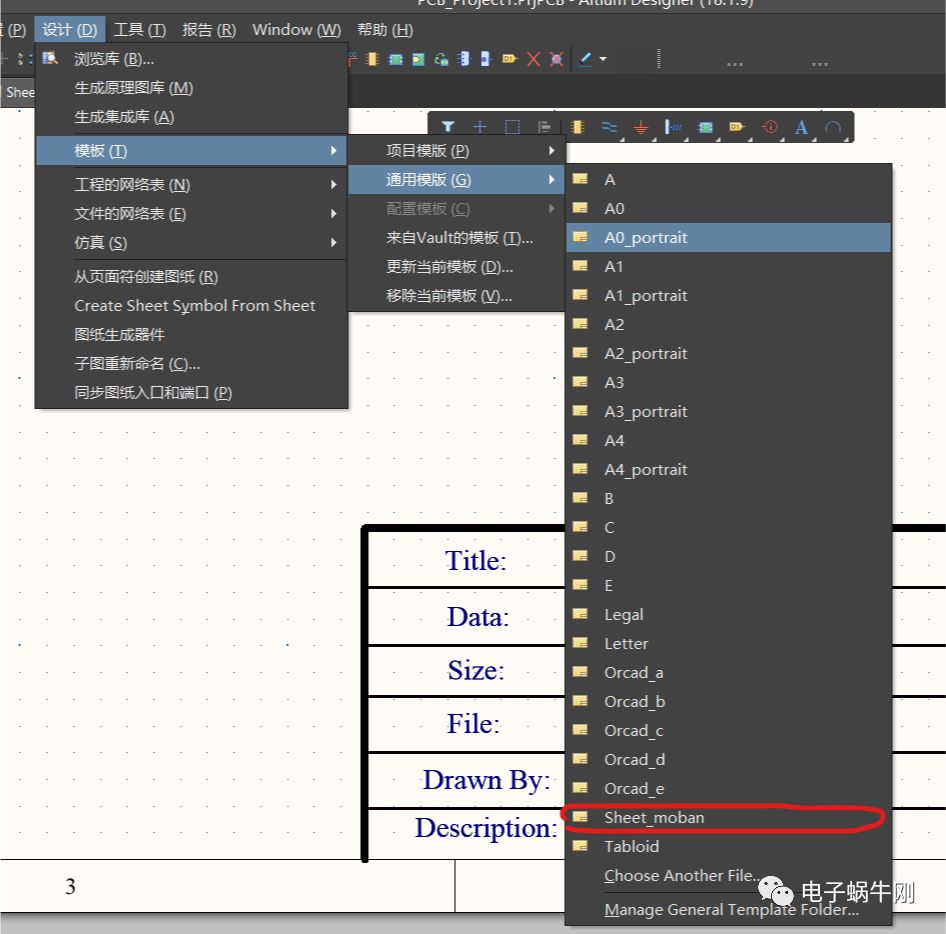Viewport: 946px width, 934px height.
Task: Click the 'Drawn By:' text on sheet
Action: click(486, 780)
